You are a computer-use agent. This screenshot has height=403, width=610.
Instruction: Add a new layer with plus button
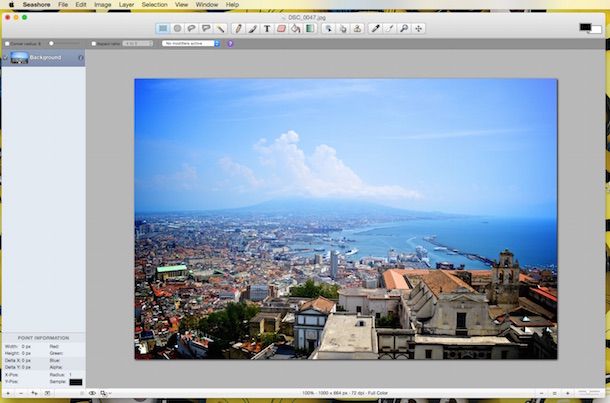pyautogui.click(x=8, y=393)
